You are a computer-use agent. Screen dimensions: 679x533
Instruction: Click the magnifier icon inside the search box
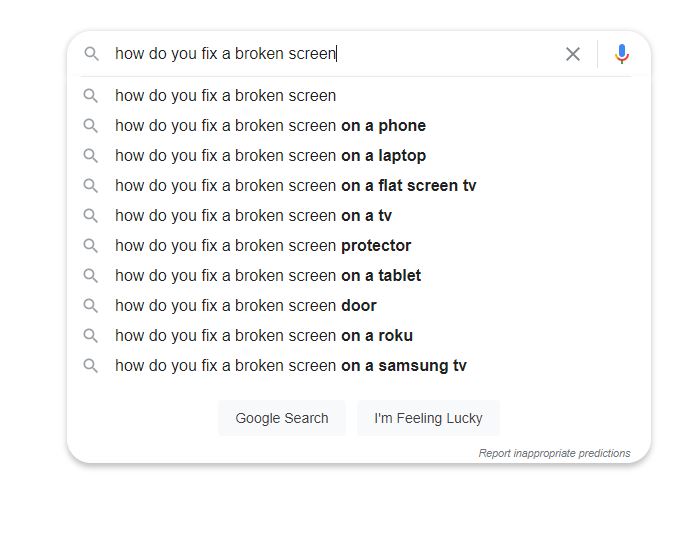coord(91,54)
